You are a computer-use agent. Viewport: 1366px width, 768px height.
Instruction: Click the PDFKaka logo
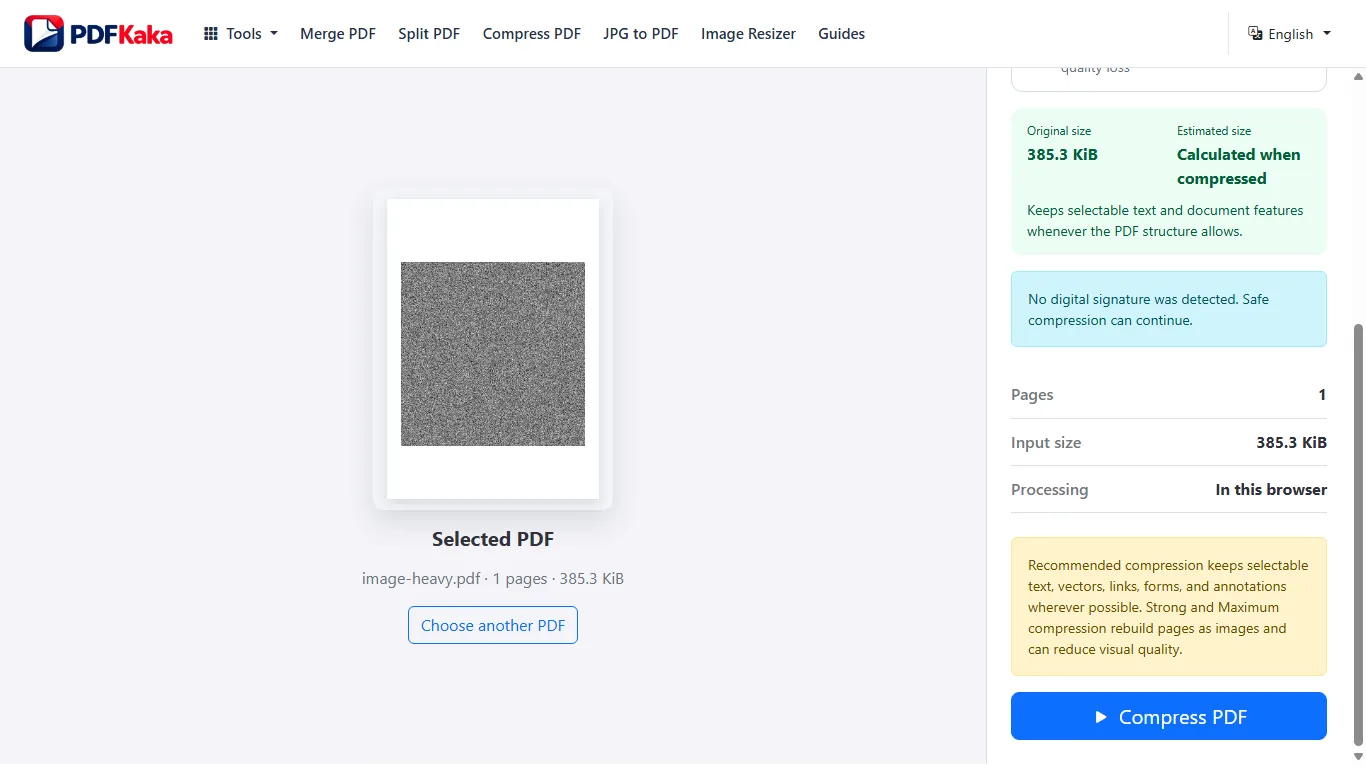(x=98, y=34)
